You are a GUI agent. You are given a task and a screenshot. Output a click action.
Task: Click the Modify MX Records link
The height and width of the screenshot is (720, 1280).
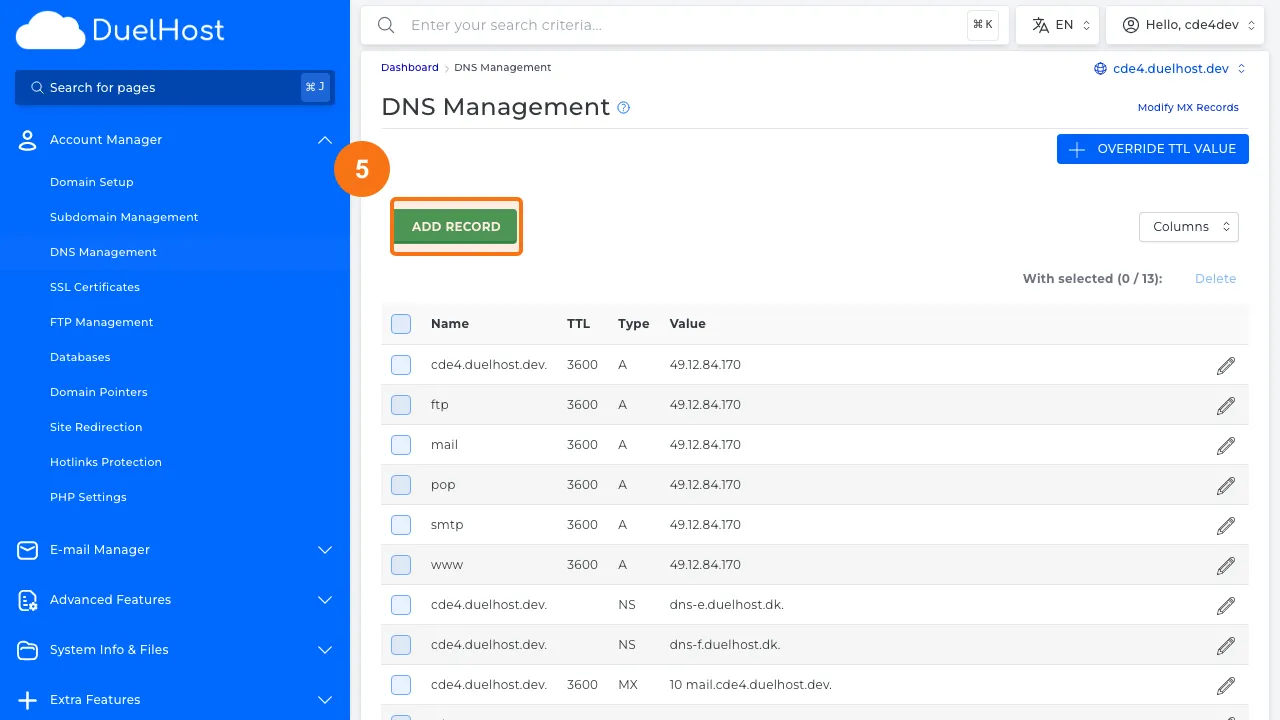click(1188, 108)
